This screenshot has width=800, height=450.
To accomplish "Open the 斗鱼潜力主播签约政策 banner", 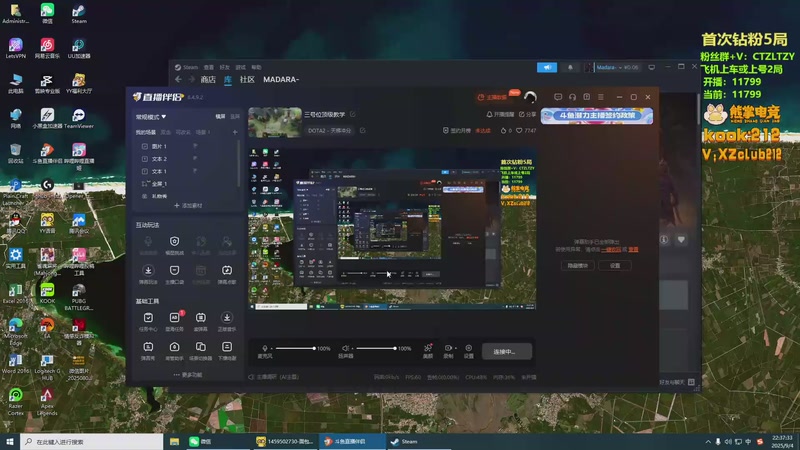I will tap(596, 115).
